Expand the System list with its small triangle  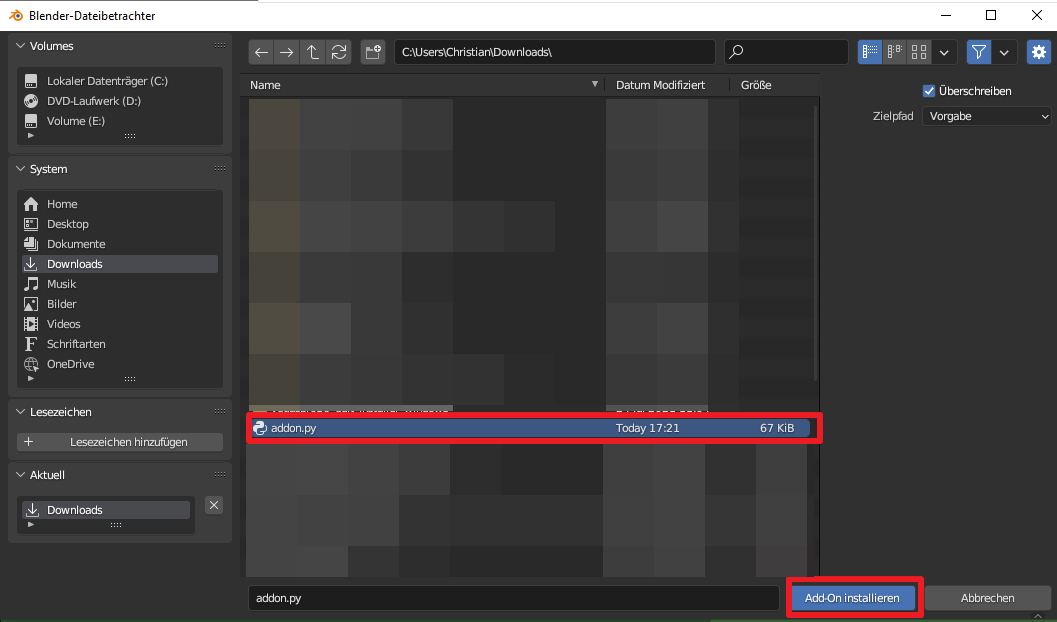pyautogui.click(x=30, y=379)
